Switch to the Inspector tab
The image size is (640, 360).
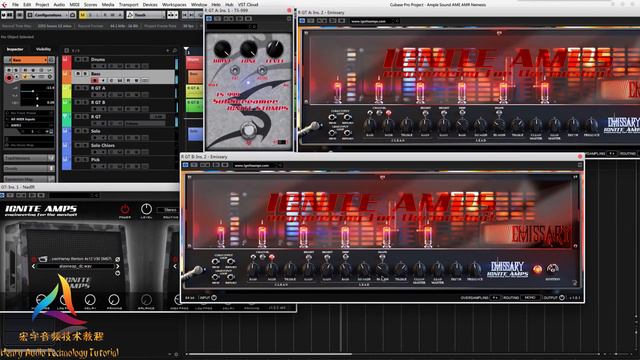coord(15,49)
